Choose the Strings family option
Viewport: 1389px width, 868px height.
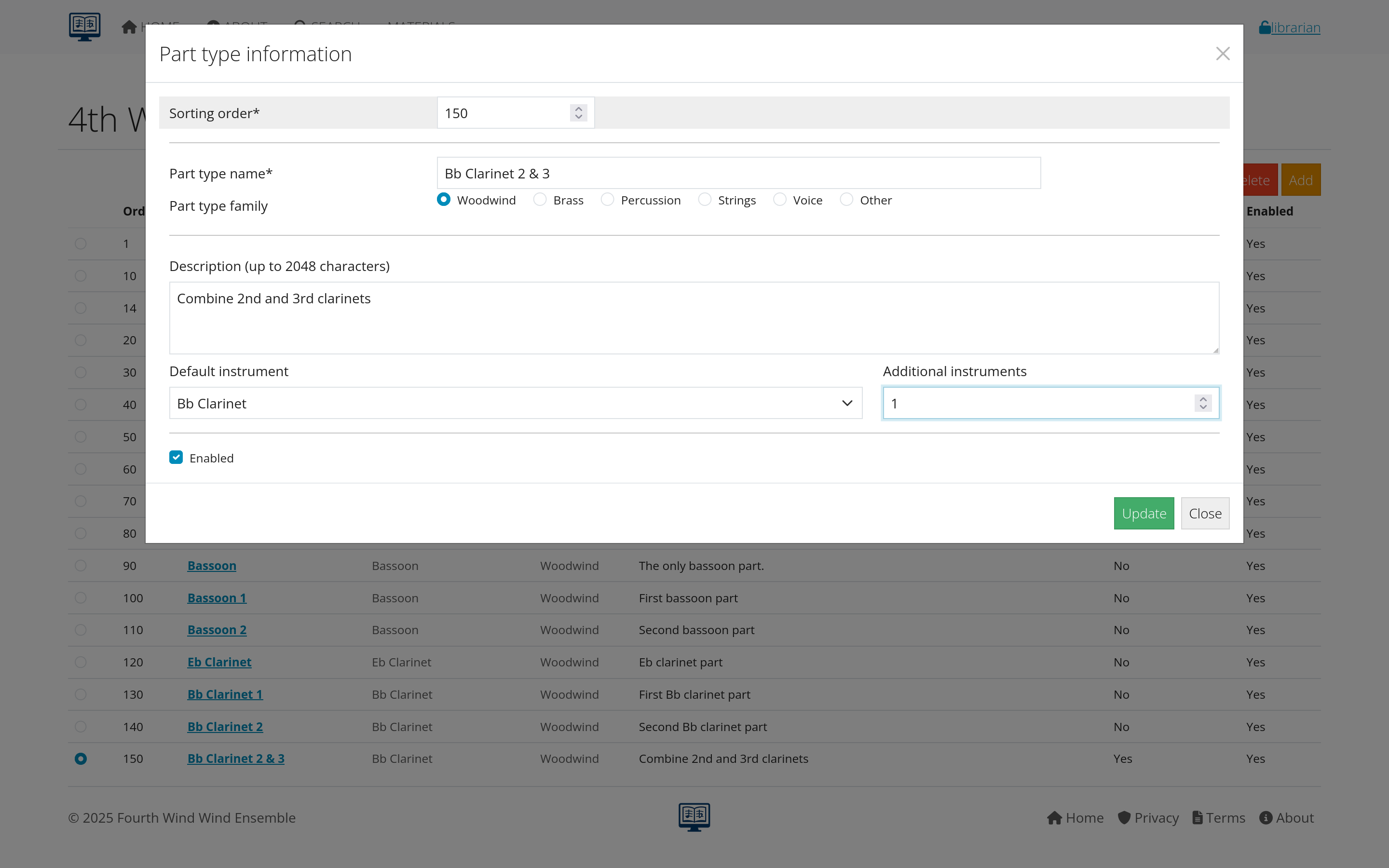(x=705, y=200)
